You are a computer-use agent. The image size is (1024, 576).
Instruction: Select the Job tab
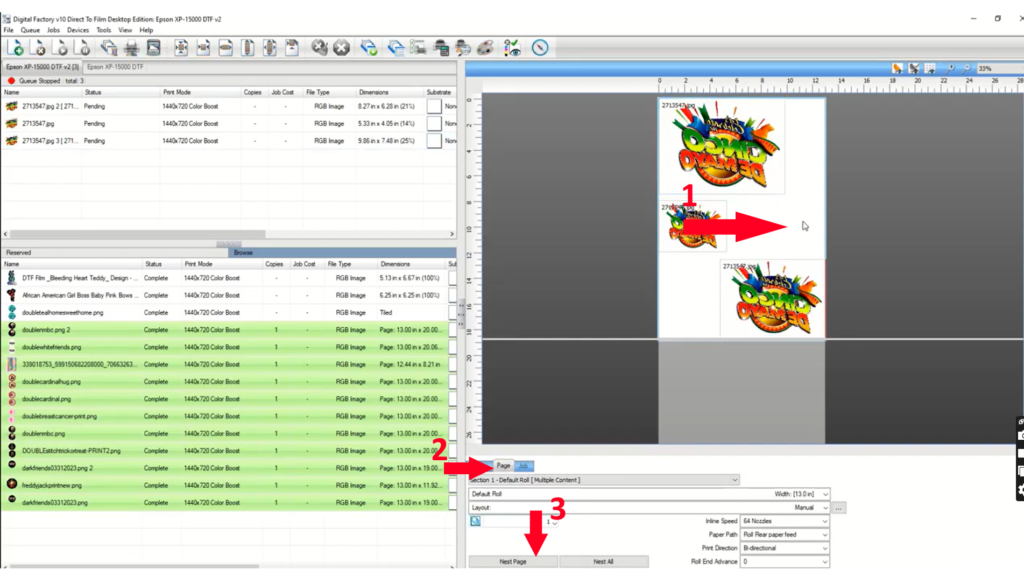click(x=523, y=466)
